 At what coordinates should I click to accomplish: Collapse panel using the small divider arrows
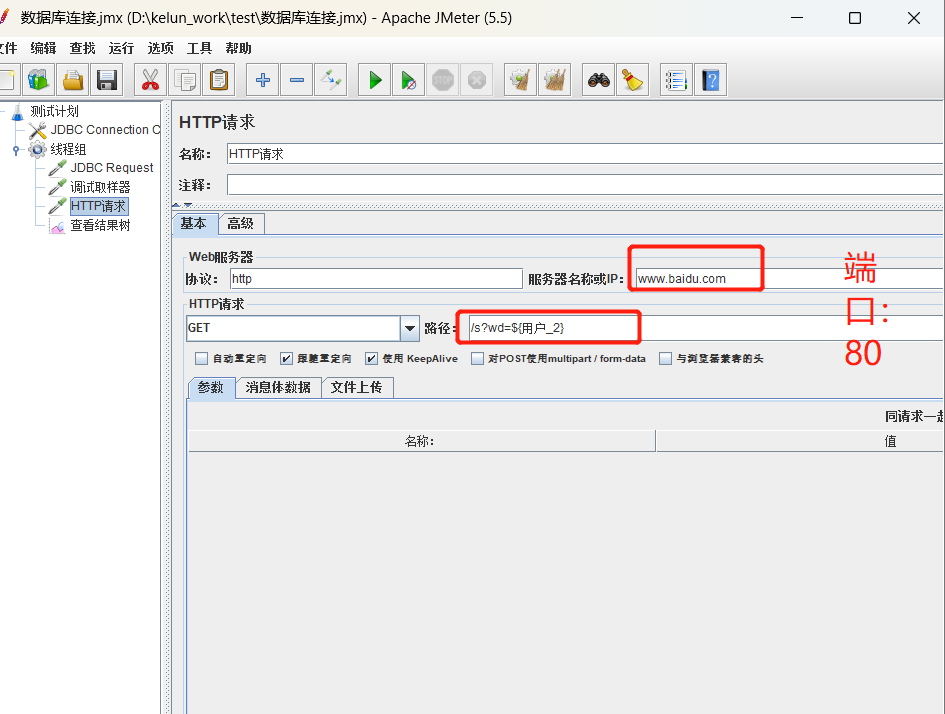pos(182,205)
